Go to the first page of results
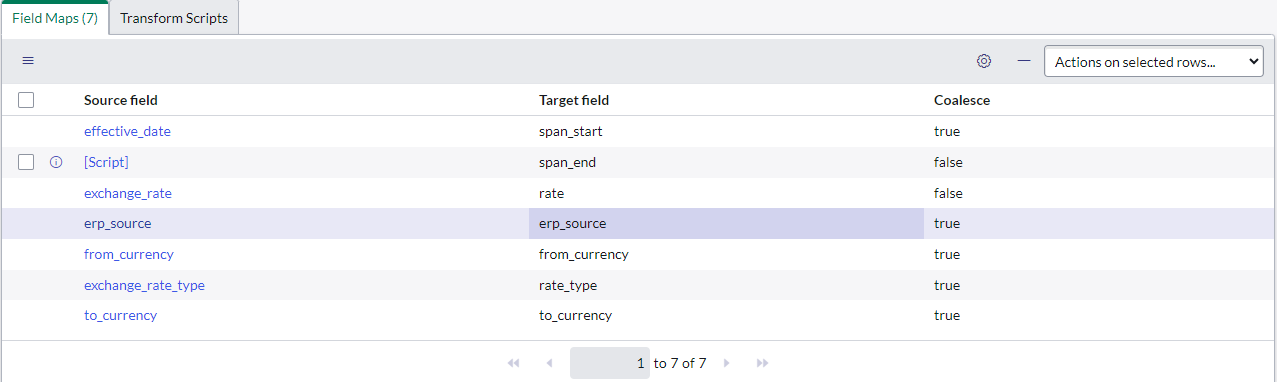Screen dimensions: 1277x382 pos(514,363)
